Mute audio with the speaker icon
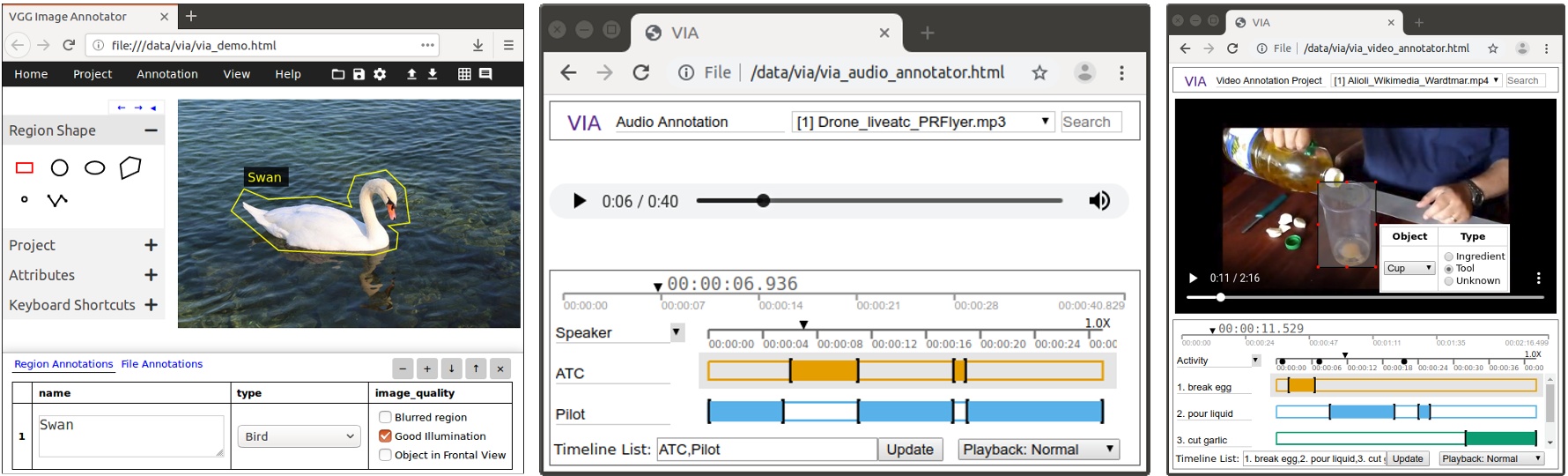 click(1098, 201)
